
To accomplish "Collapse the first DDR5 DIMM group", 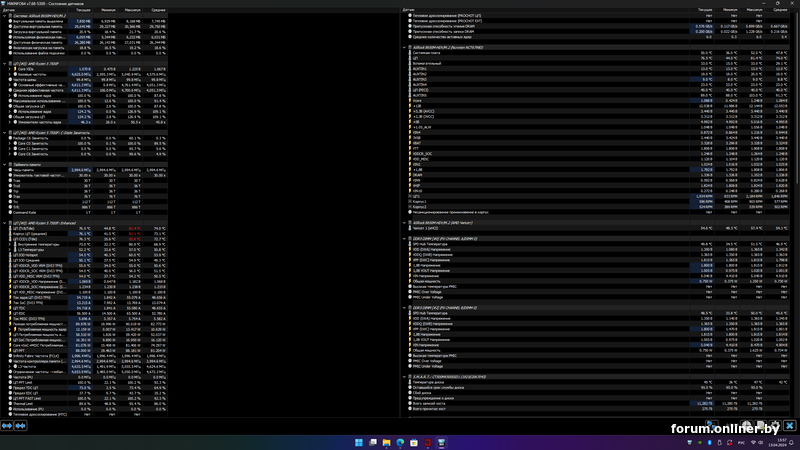I will [x=404, y=239].
